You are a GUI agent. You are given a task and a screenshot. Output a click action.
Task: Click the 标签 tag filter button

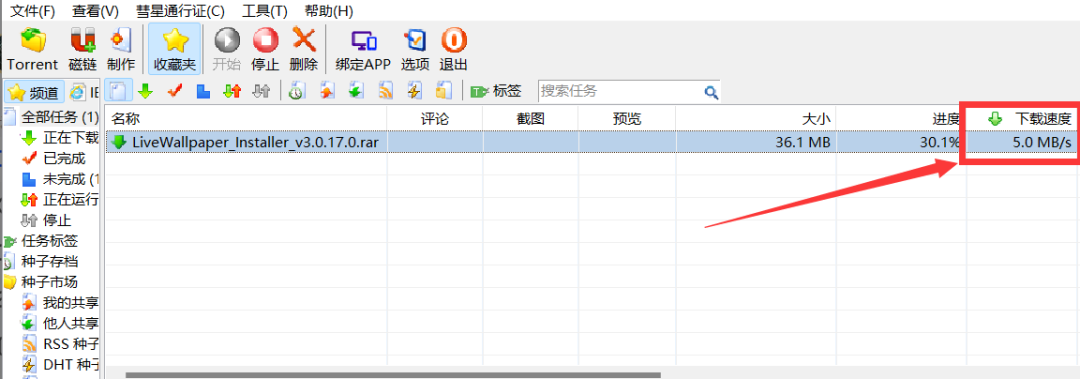click(495, 91)
